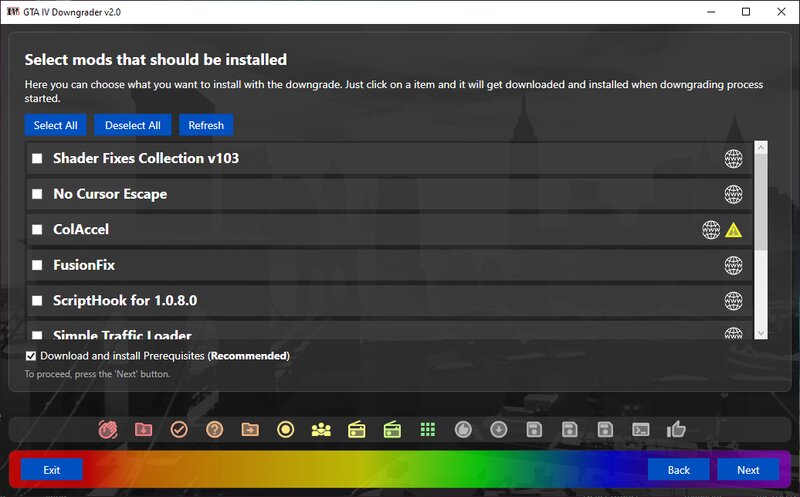This screenshot has width=800, height=497.
Task: Tick the ColAccel checkbox
Action: (37, 230)
